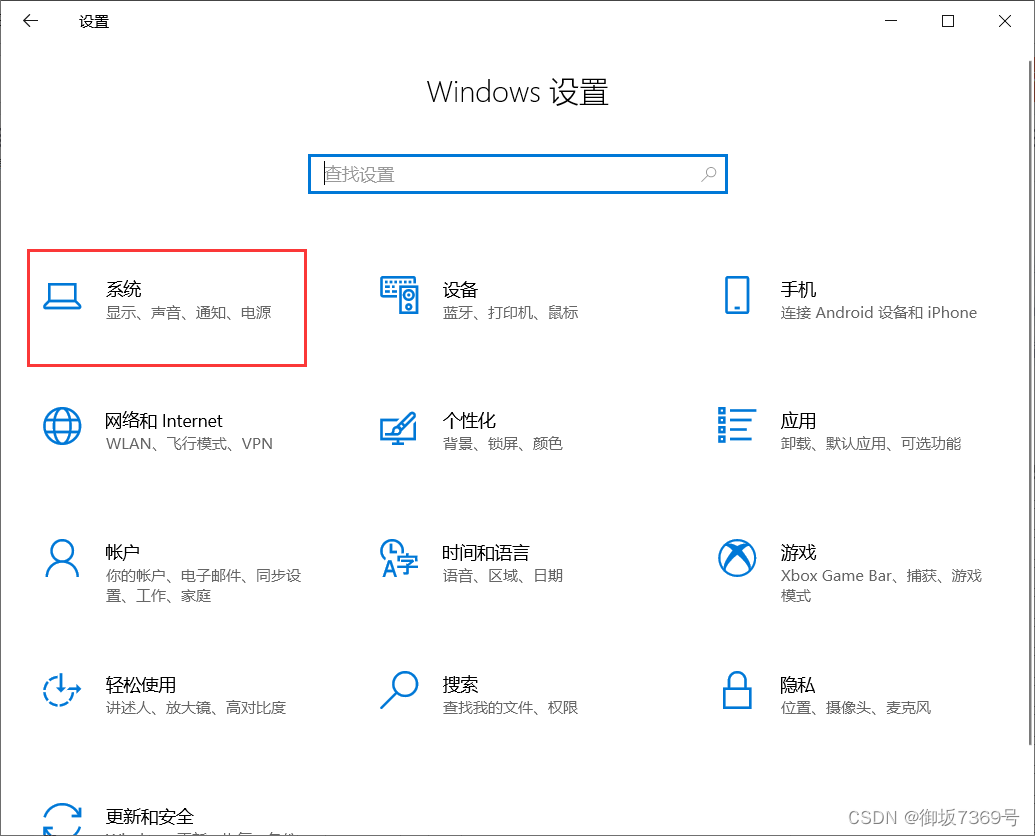Click the Search magnifier category icon
The height and width of the screenshot is (836, 1035).
[399, 690]
